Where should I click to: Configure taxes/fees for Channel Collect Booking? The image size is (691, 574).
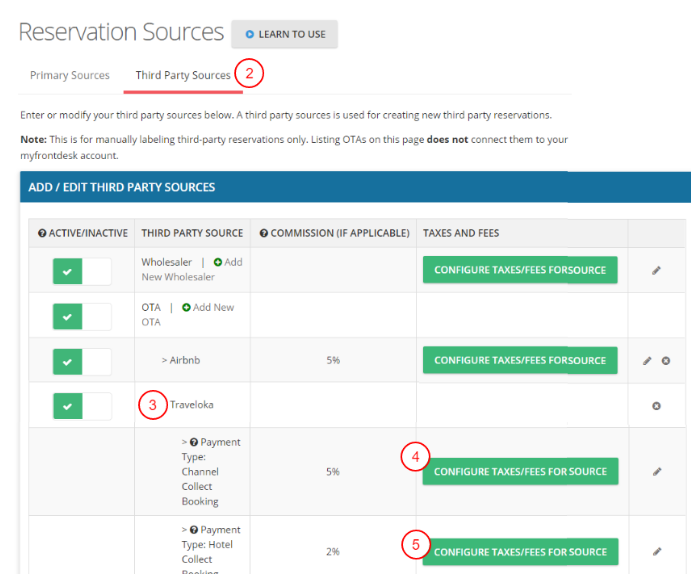pyautogui.click(x=520, y=471)
